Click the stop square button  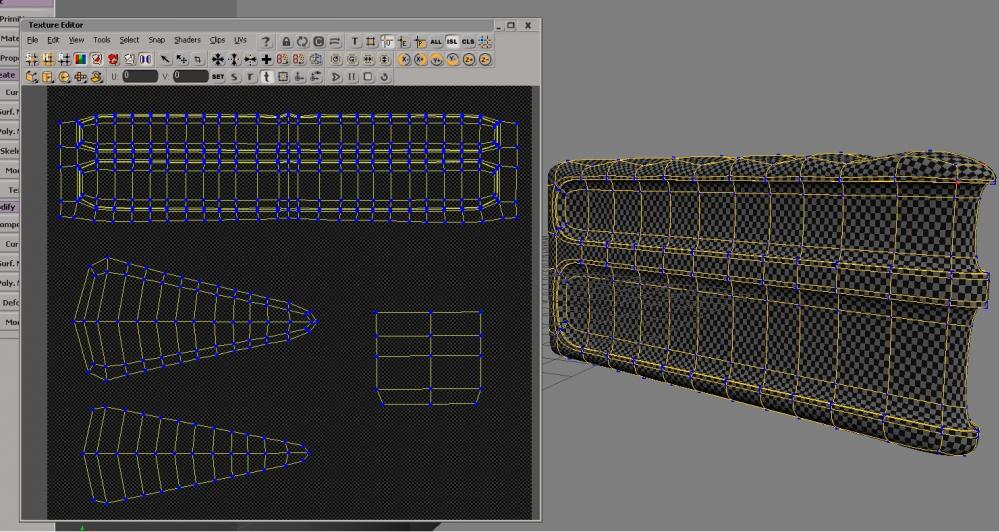(368, 77)
